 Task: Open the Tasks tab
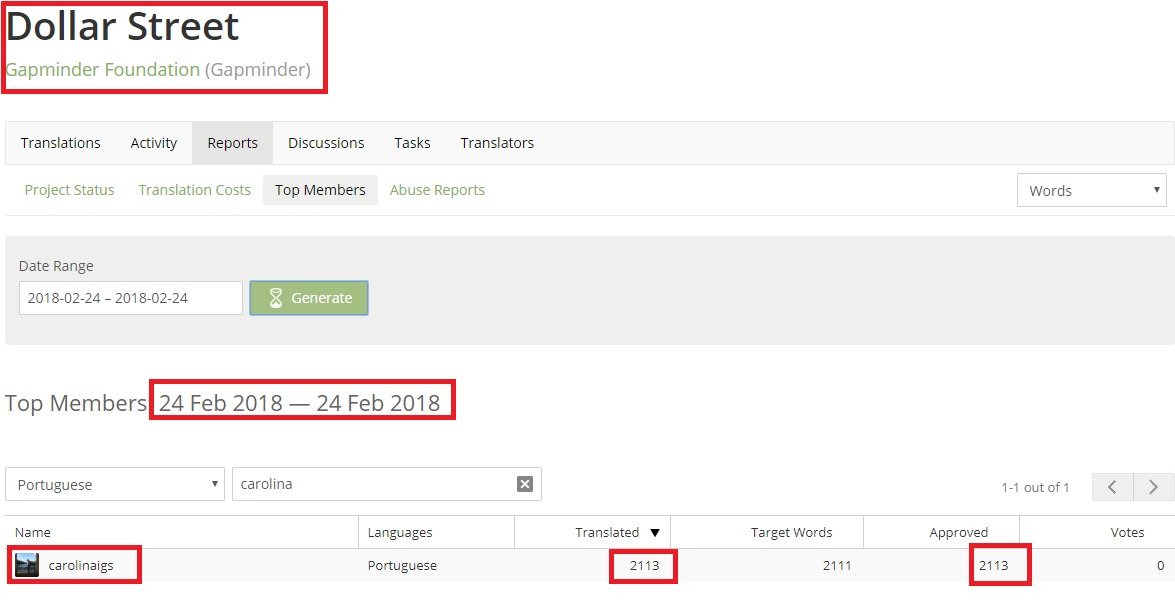(x=412, y=143)
